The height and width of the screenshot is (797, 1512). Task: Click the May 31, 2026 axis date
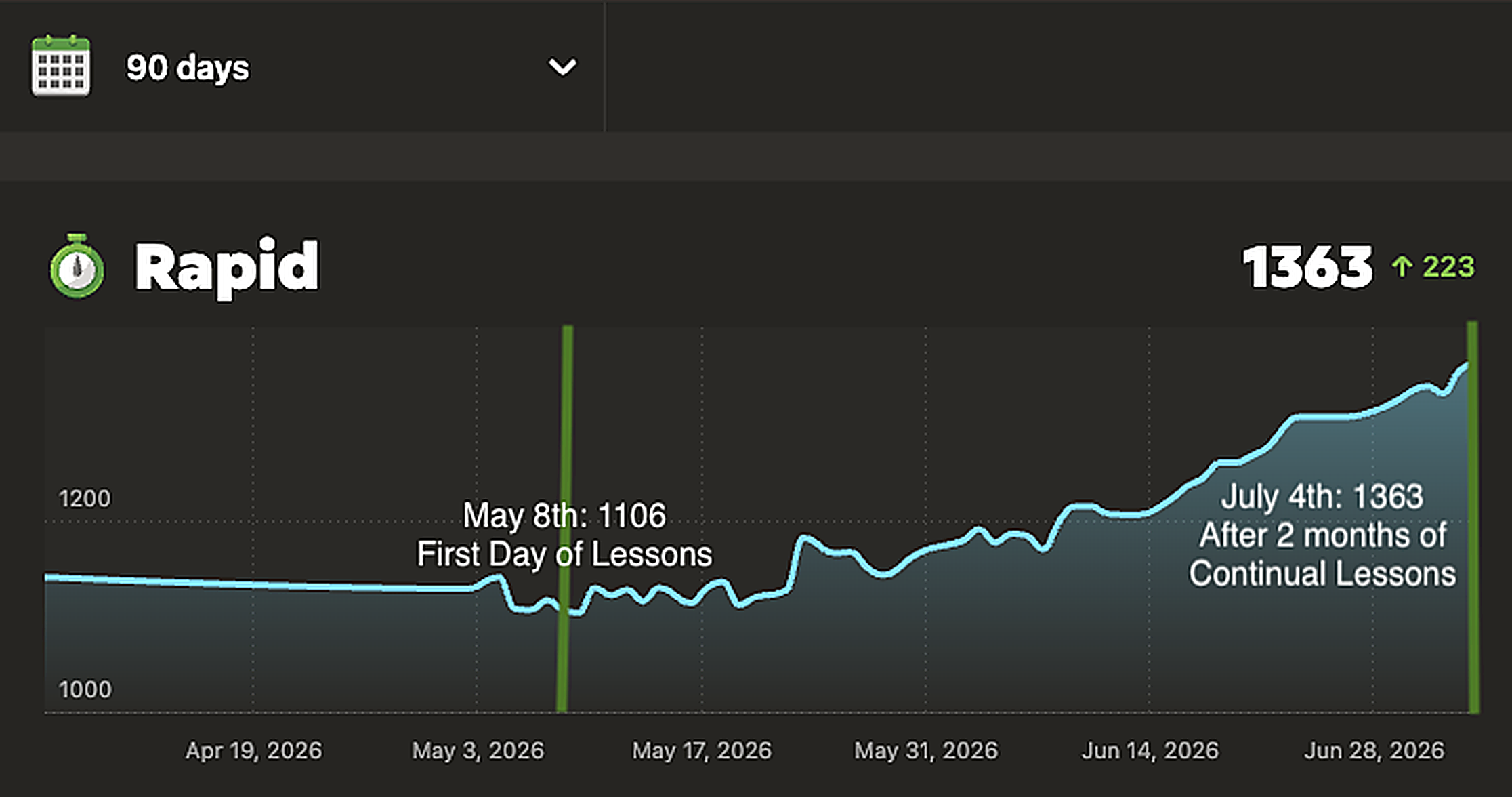click(x=926, y=751)
